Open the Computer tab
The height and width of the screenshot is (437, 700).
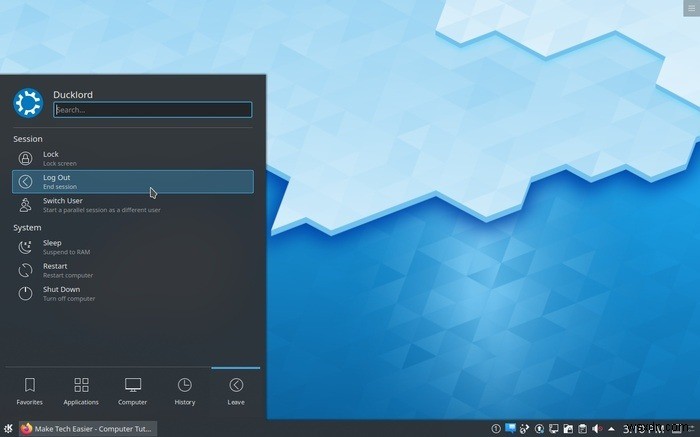tap(133, 391)
